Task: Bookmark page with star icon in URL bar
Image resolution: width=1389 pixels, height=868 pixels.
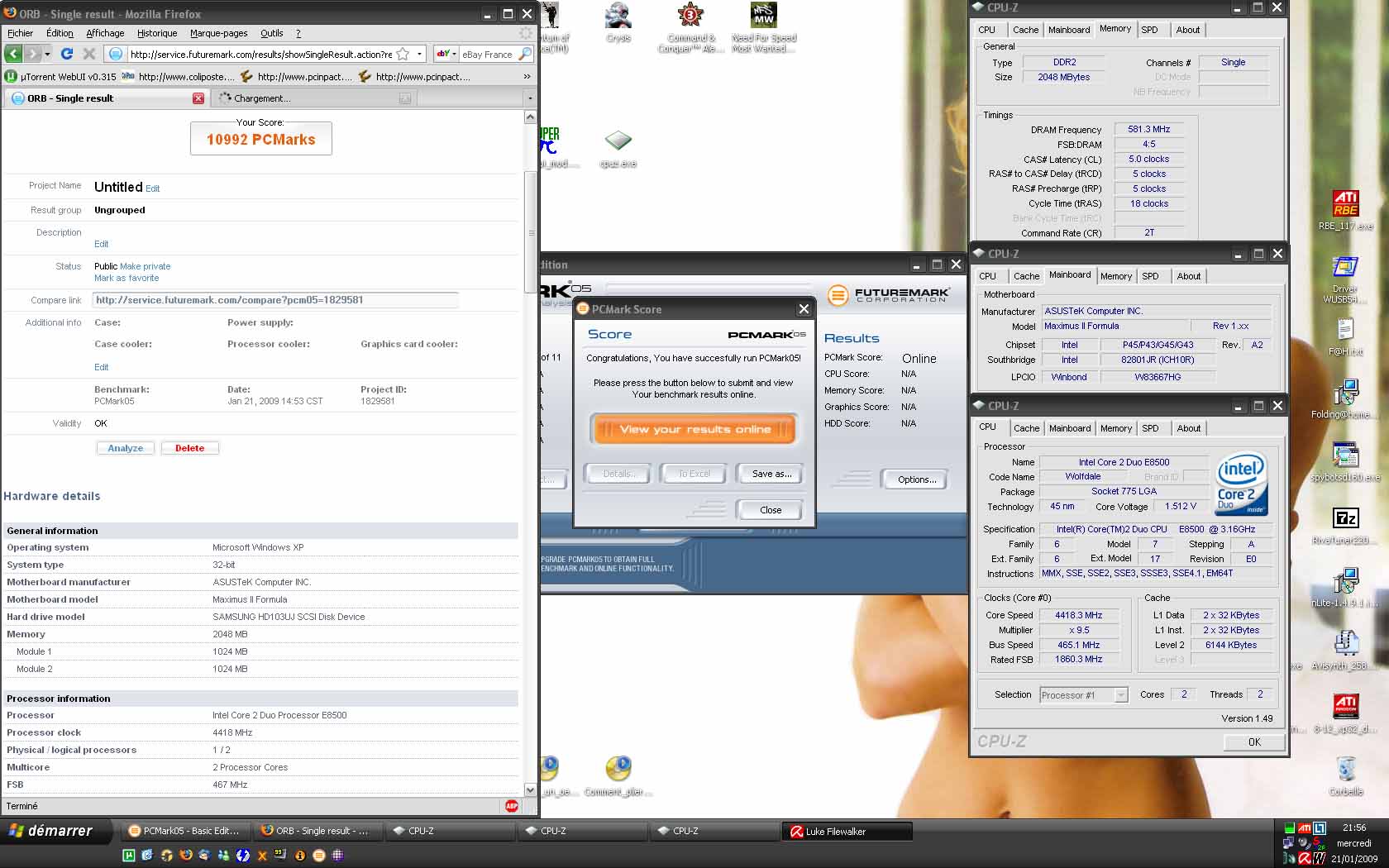Action: 403,54
